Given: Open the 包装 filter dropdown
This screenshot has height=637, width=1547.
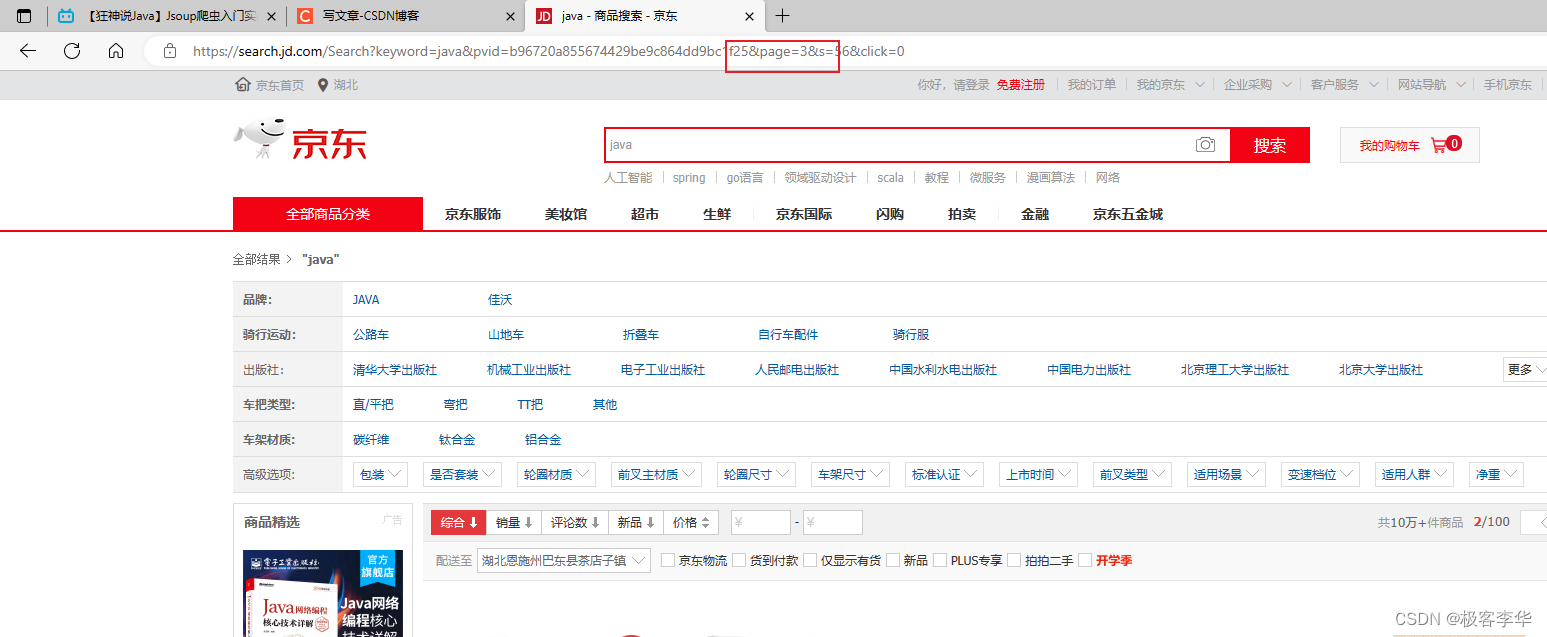Looking at the screenshot, I should click(x=380, y=474).
